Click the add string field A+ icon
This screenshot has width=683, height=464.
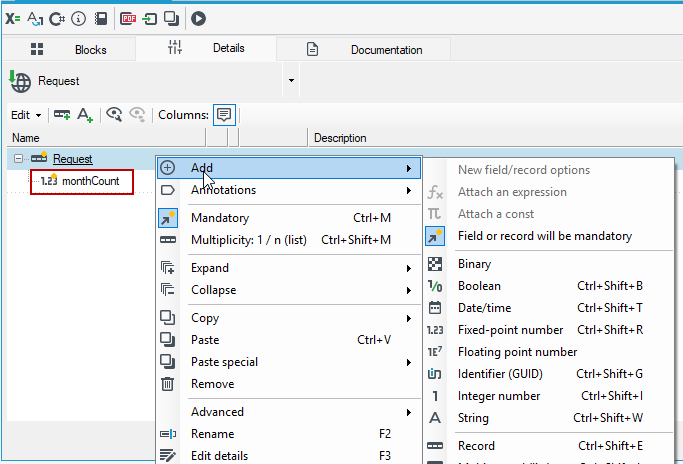point(85,115)
